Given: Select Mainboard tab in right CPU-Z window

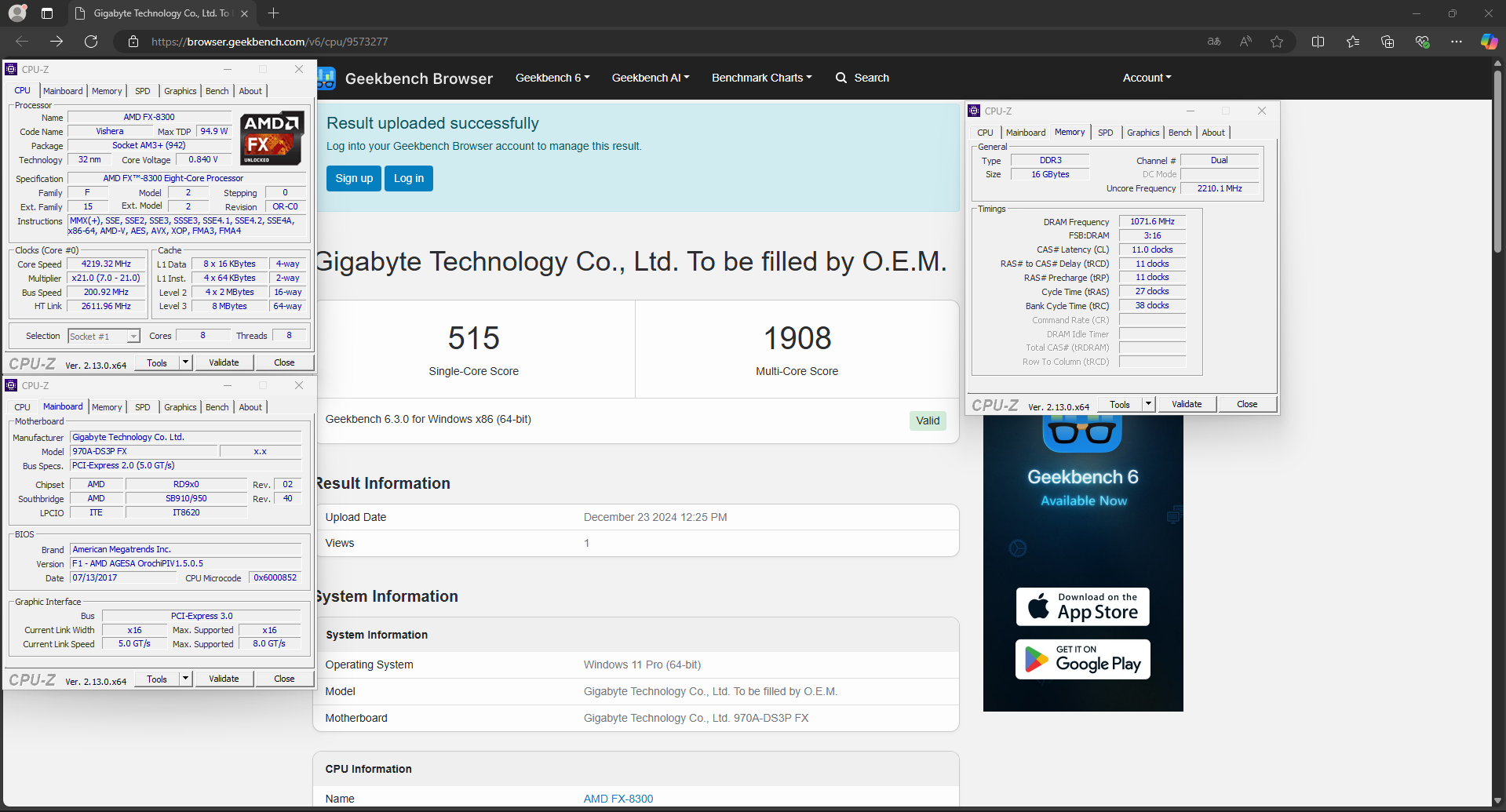Looking at the screenshot, I should tap(1026, 133).
